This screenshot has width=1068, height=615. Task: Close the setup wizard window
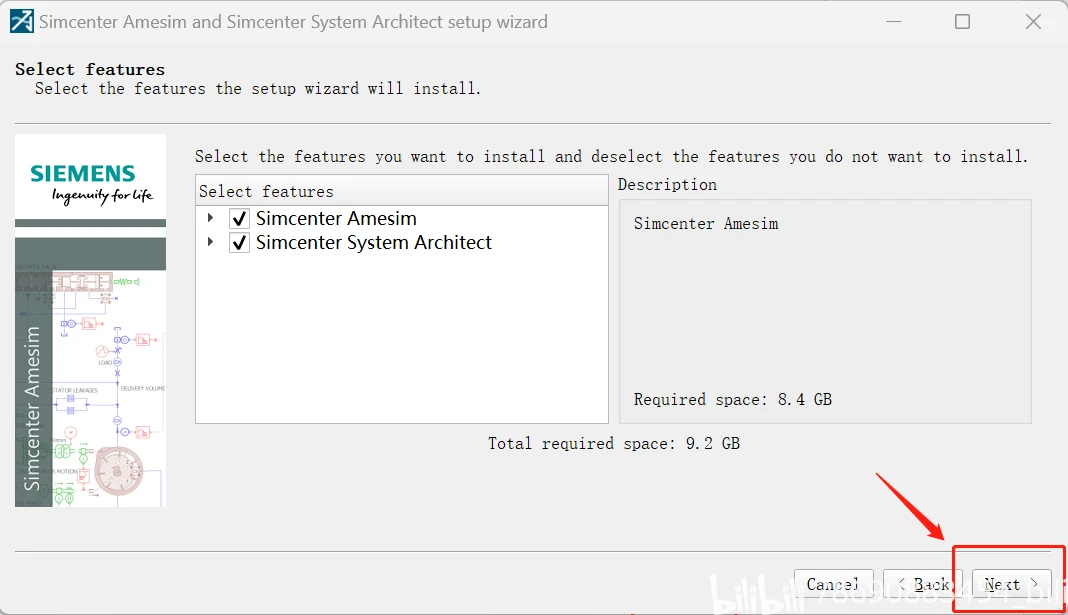1034,21
